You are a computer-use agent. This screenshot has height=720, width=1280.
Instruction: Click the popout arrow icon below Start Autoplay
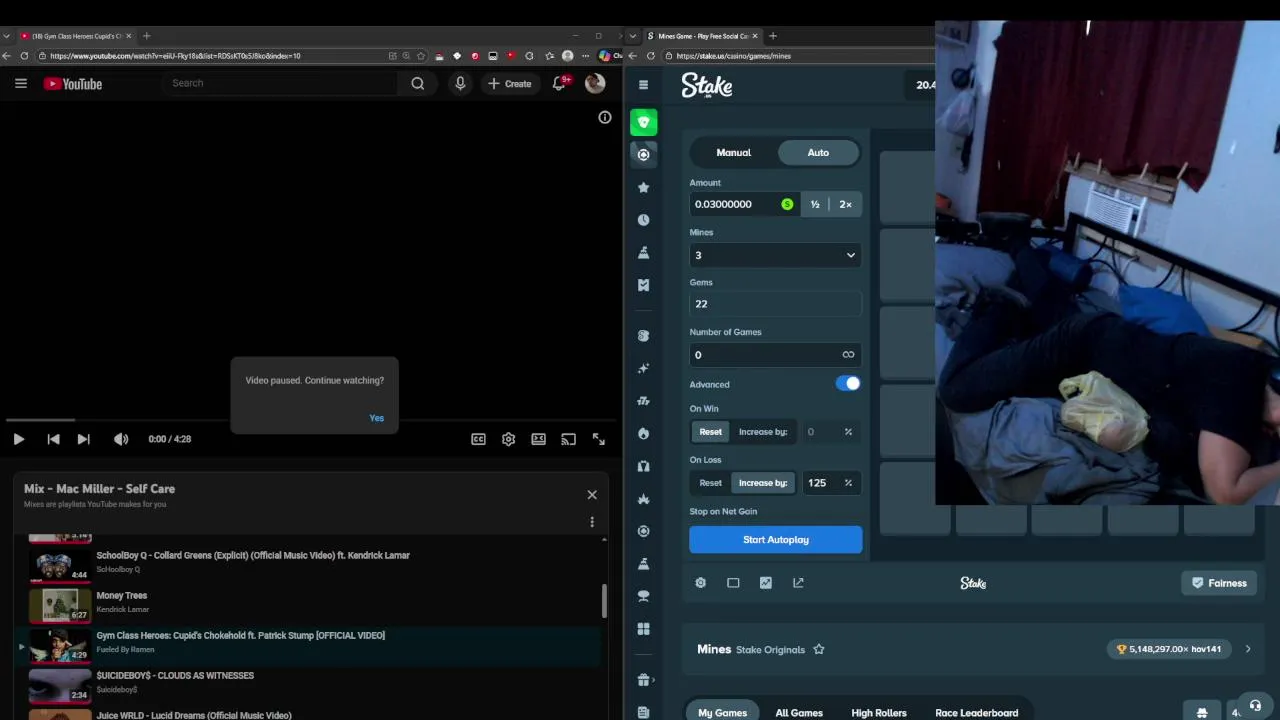pos(798,583)
